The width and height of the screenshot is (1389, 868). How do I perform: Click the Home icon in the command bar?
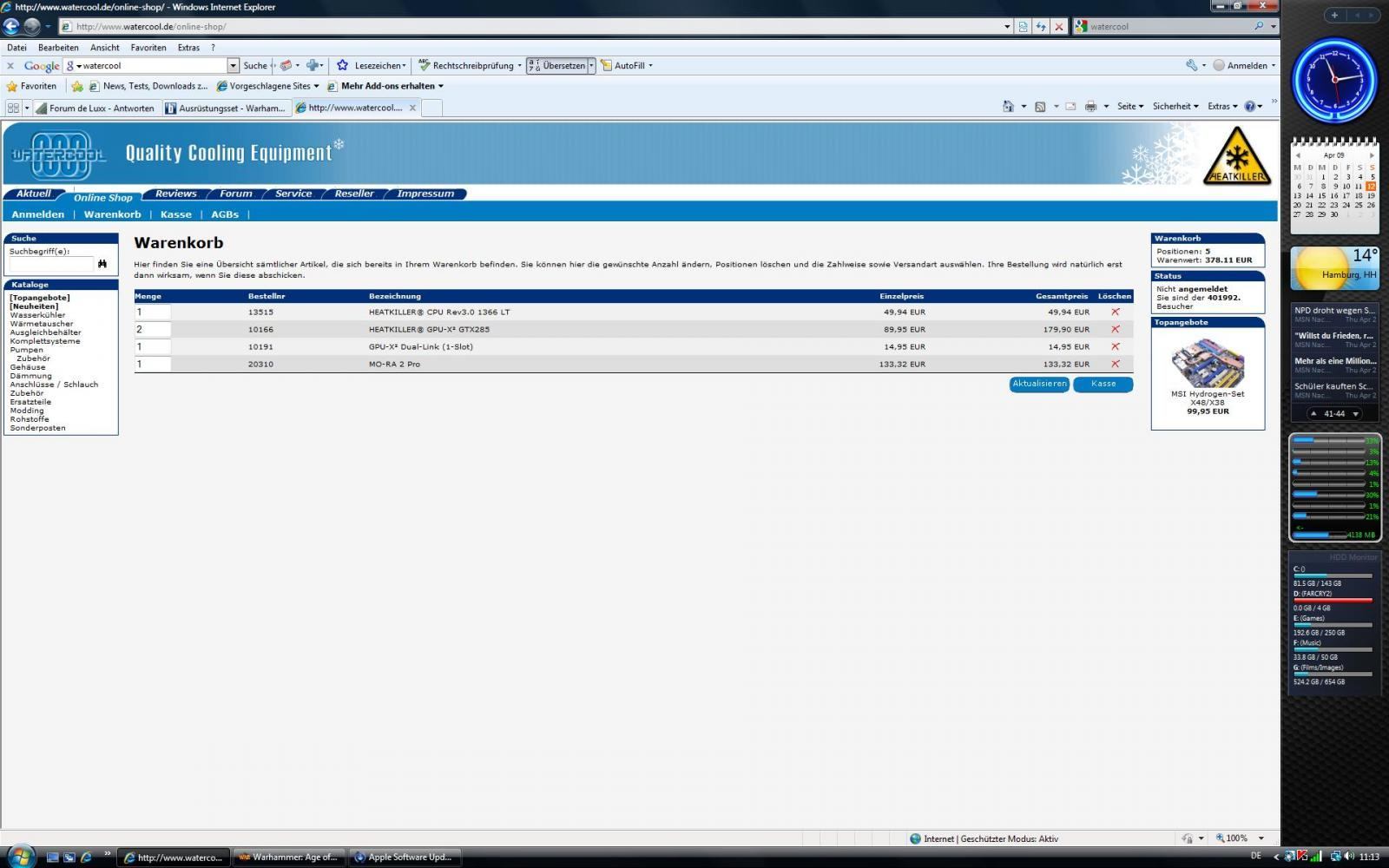click(x=1008, y=106)
